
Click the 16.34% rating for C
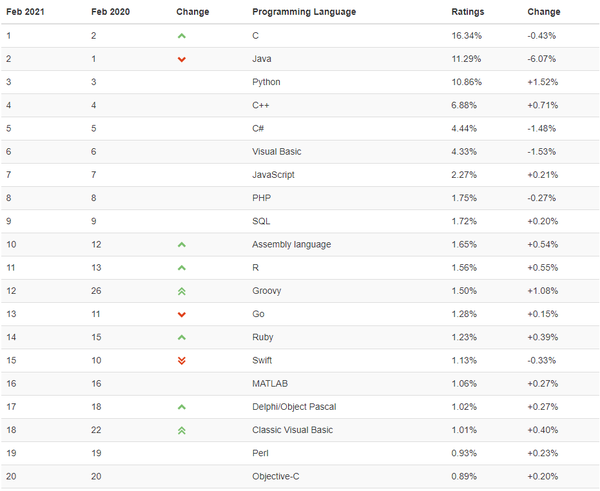pos(467,35)
